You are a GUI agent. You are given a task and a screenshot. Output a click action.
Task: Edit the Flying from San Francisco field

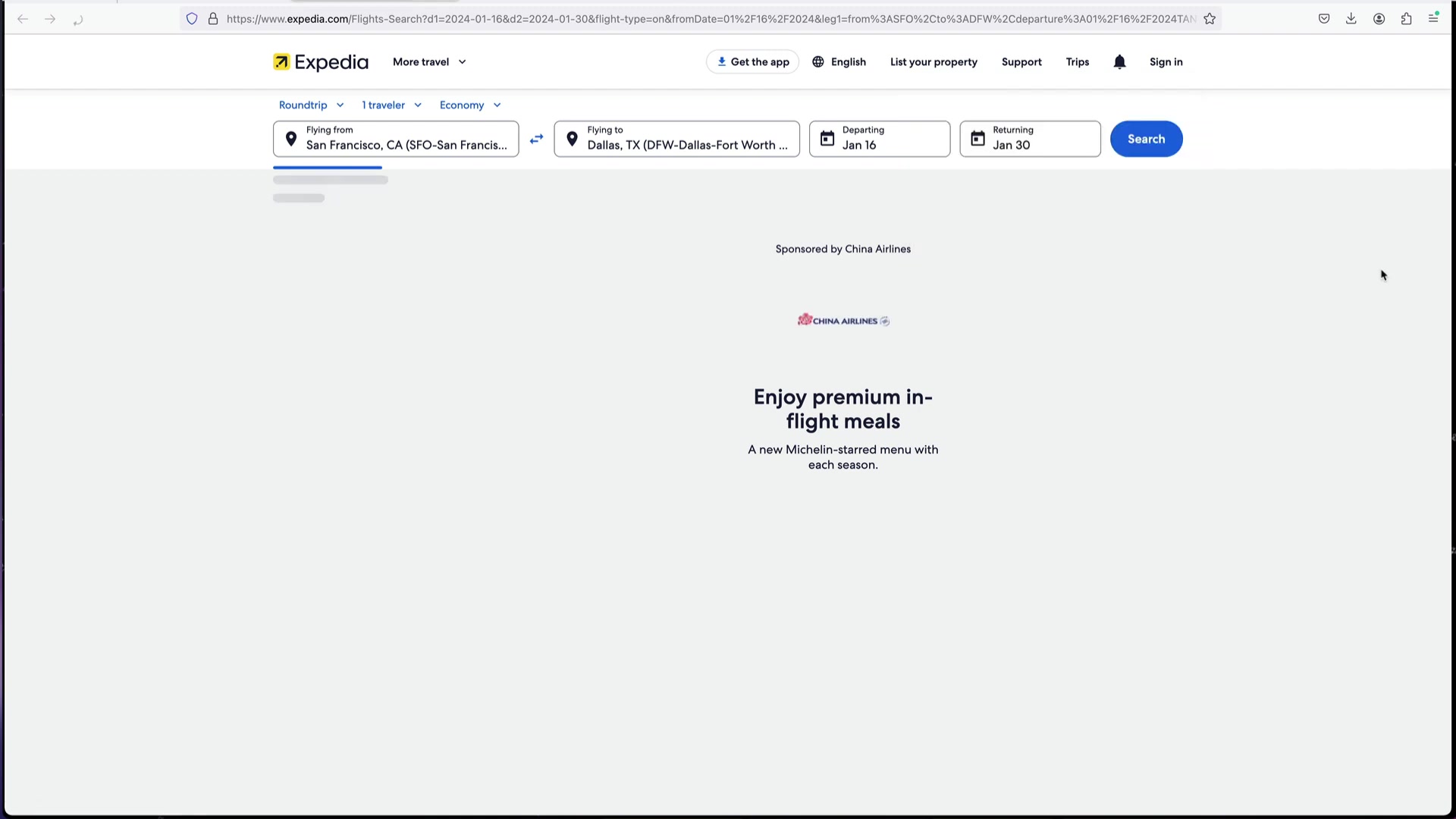pos(396,139)
